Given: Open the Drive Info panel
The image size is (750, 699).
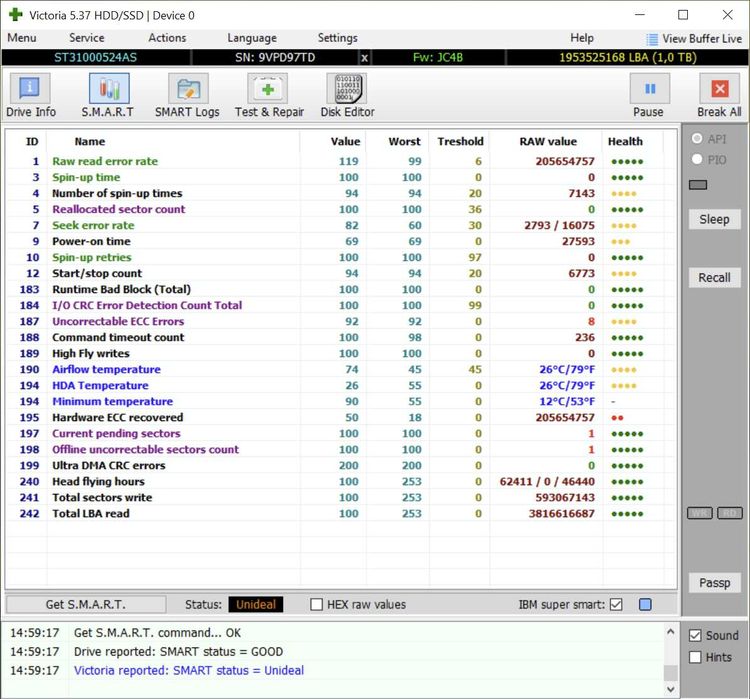Looking at the screenshot, I should (31, 96).
